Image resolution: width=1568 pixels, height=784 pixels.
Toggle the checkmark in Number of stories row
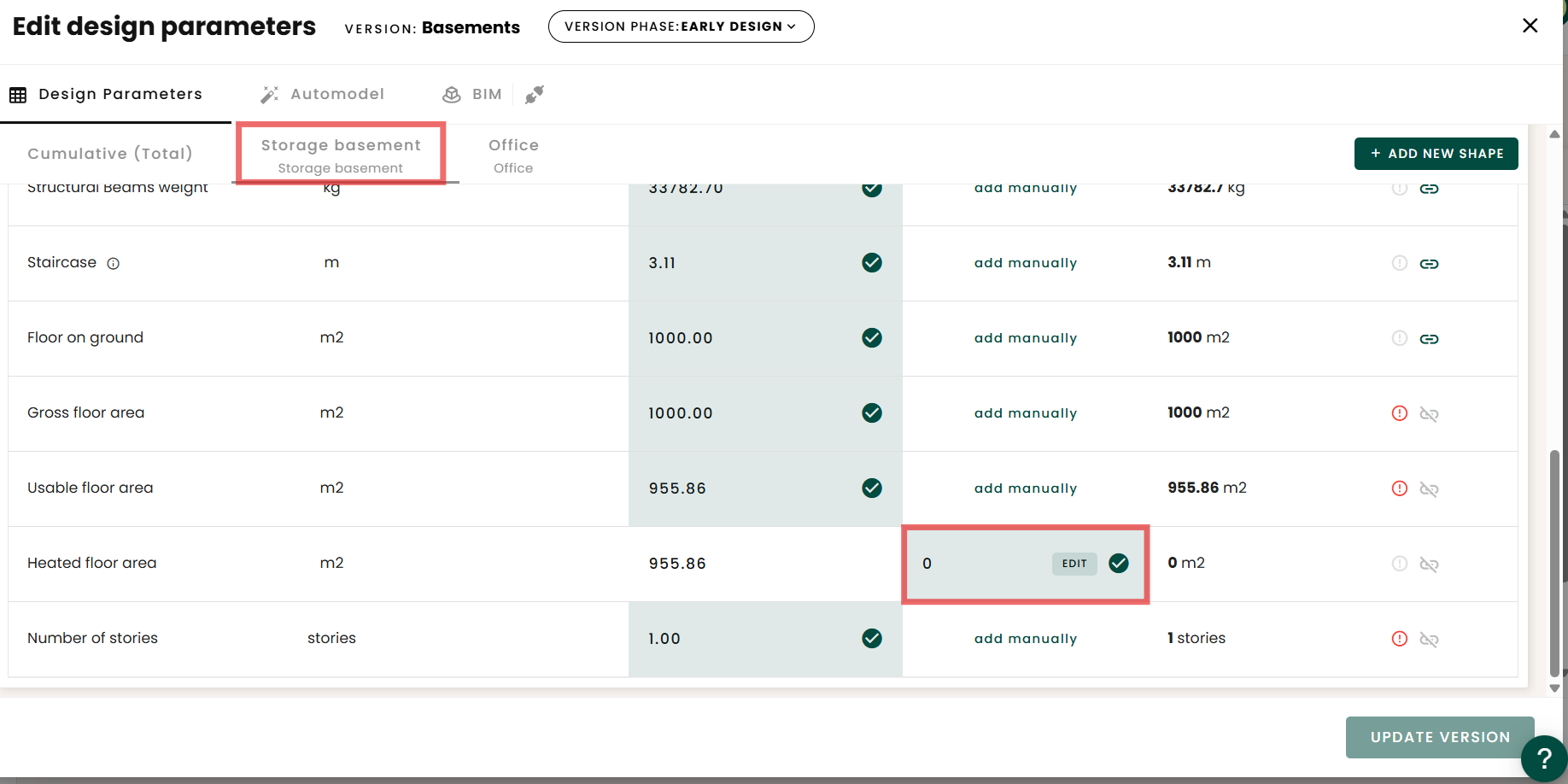coord(872,639)
